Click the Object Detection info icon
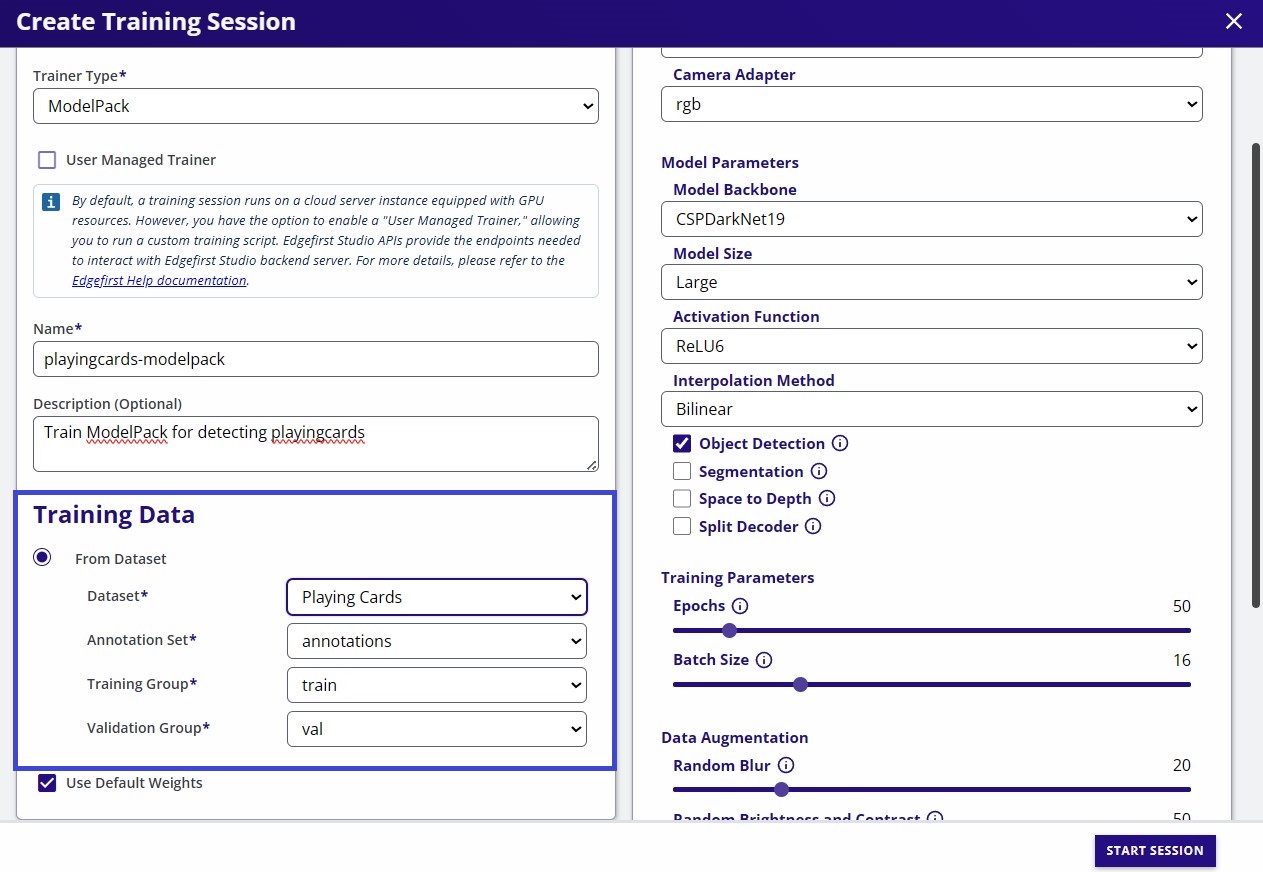 coord(840,443)
